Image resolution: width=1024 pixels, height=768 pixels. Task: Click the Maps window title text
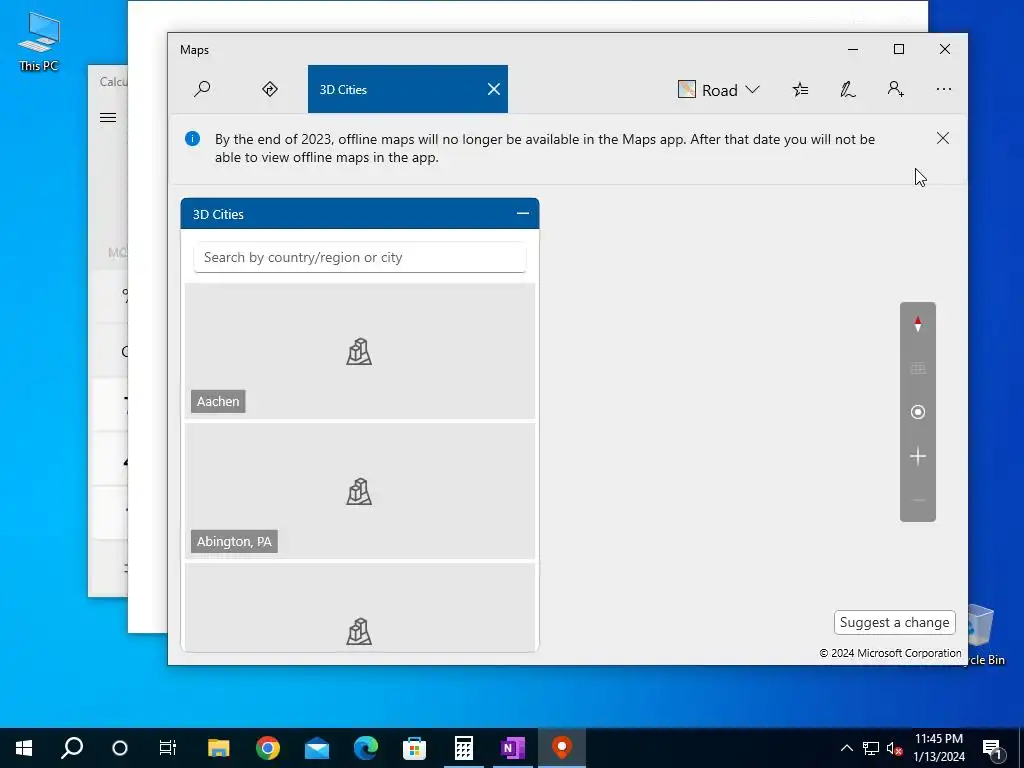(195, 50)
